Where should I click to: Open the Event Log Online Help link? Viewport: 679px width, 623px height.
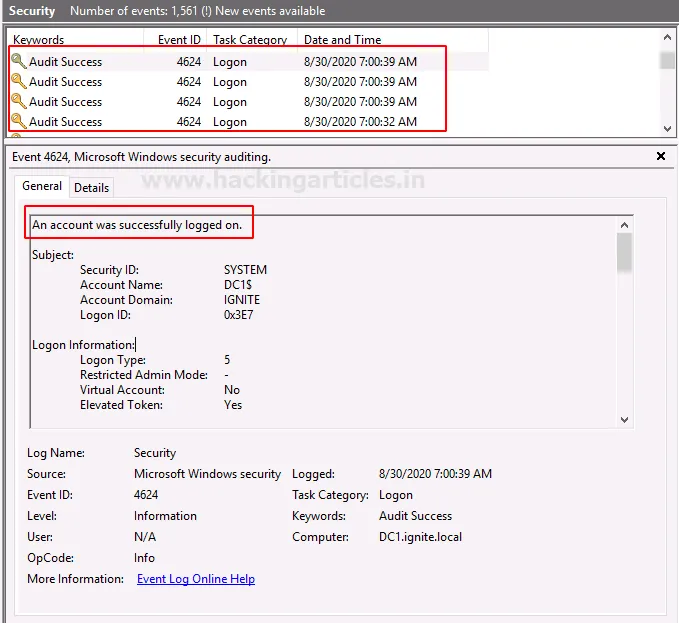pyautogui.click(x=196, y=579)
